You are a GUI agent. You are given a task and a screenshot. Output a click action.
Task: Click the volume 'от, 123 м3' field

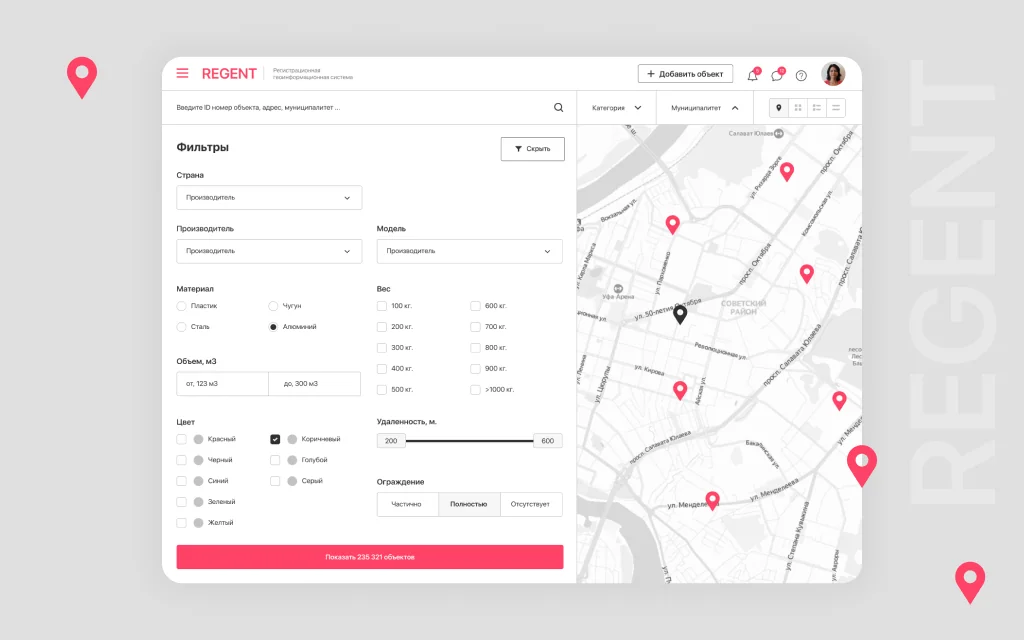[x=222, y=384]
